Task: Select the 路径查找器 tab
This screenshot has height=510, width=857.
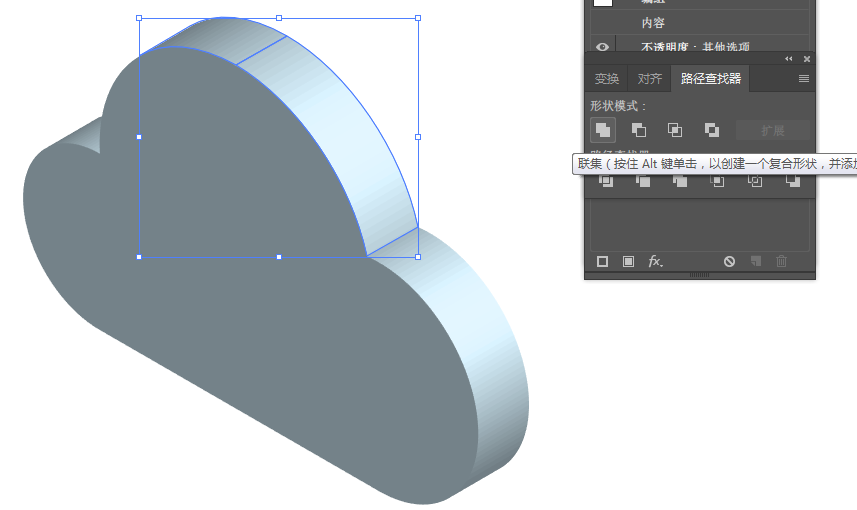Action: point(711,79)
